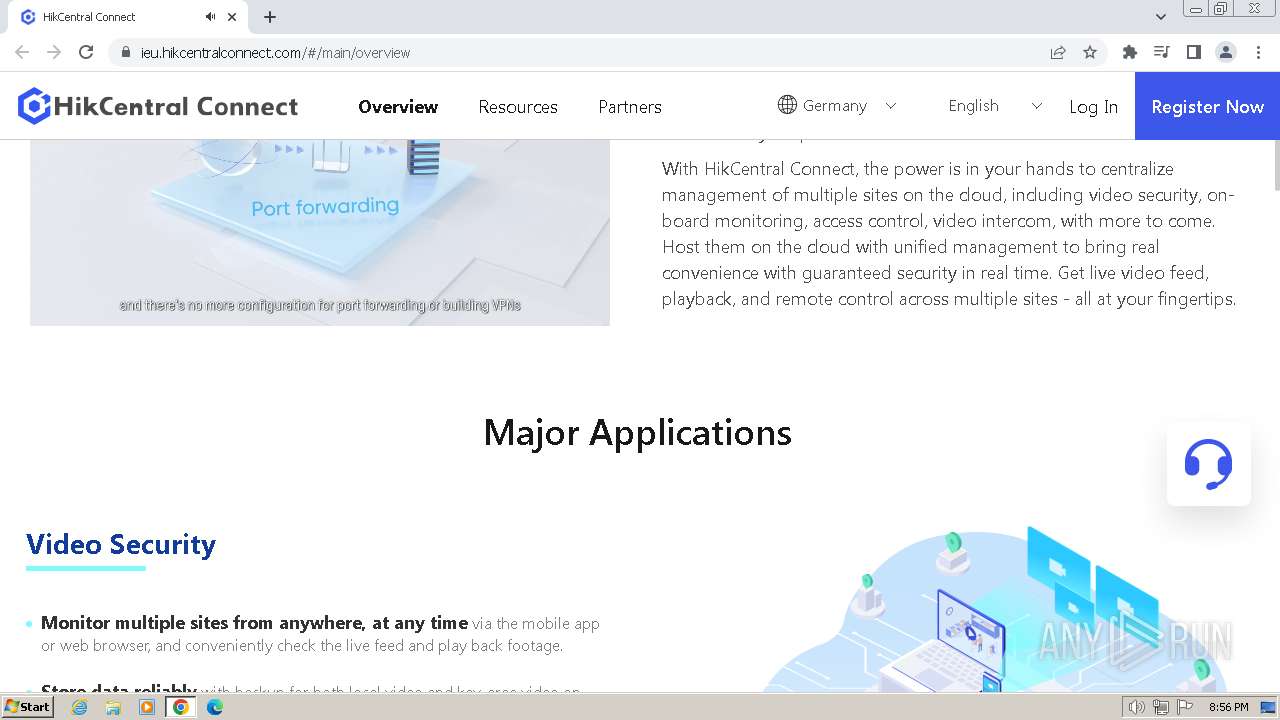Image resolution: width=1280 pixels, height=720 pixels.
Task: Open the Overview navigation tab
Action: [398, 107]
